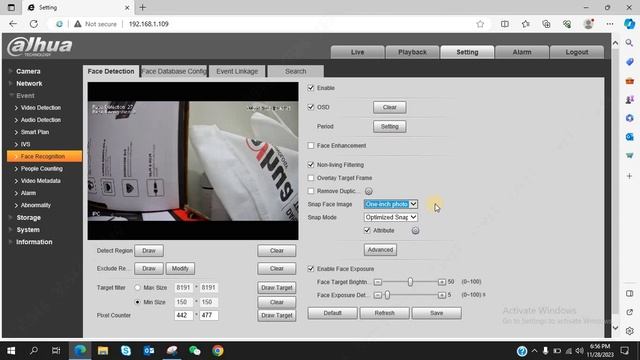This screenshot has width=640, height=360.
Task: Click the help icon next to Remove Duplic
Action: 369,191
